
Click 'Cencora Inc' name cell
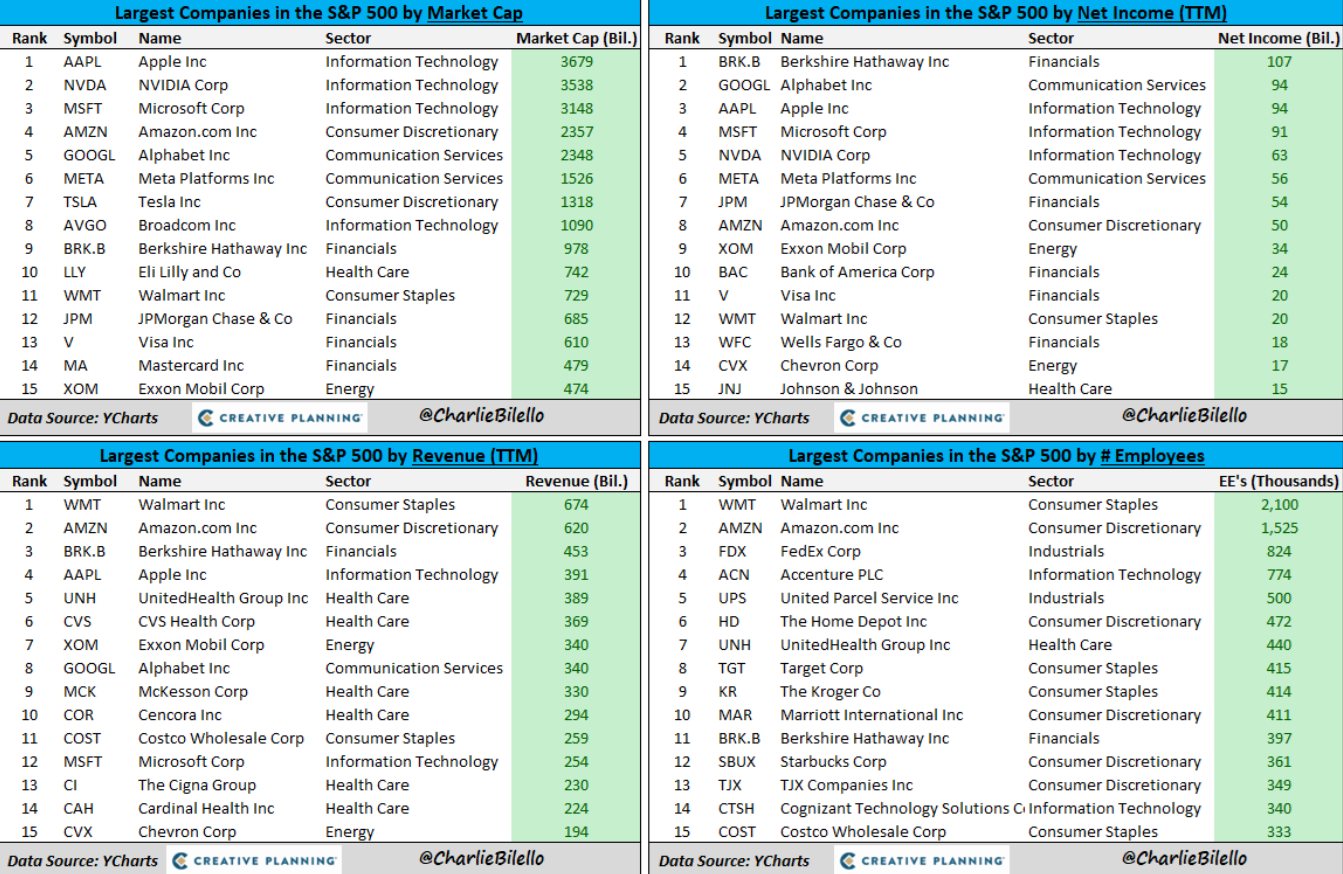180,715
